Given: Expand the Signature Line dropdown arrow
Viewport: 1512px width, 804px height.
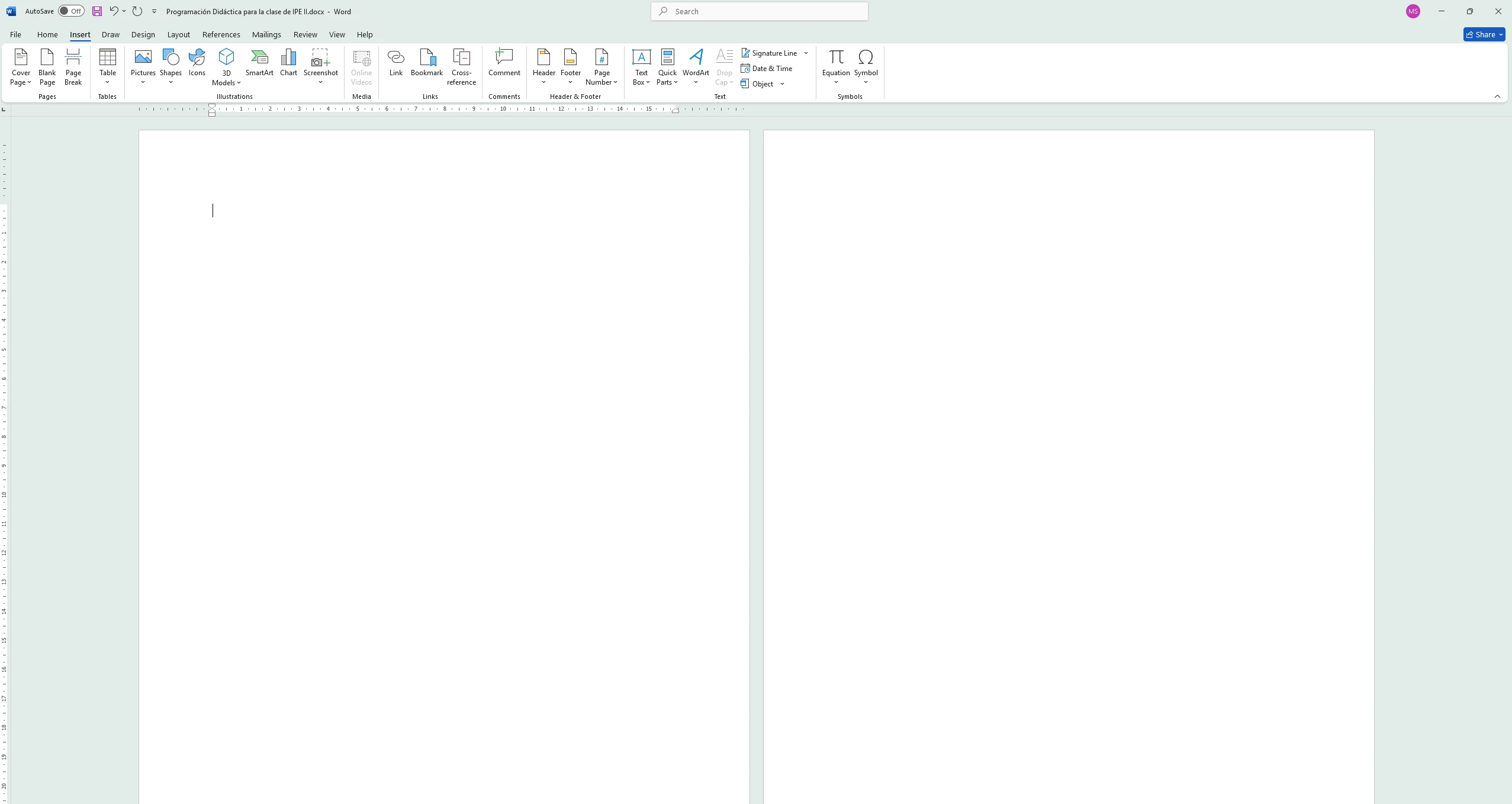Looking at the screenshot, I should pos(806,53).
